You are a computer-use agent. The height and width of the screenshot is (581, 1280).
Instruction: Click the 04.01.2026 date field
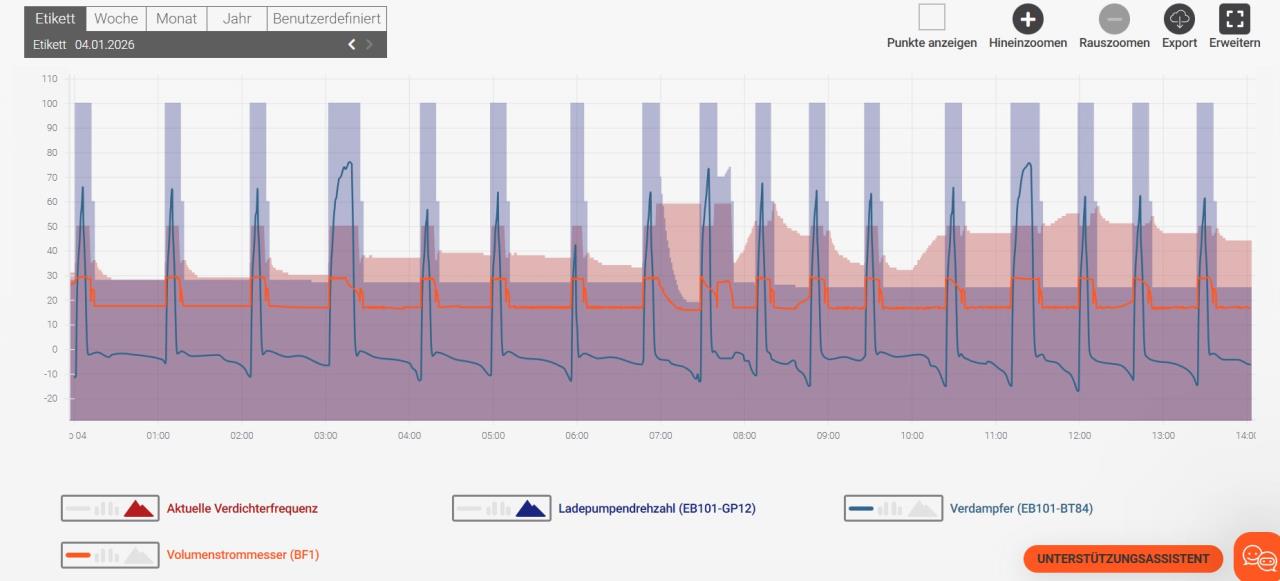coord(105,45)
